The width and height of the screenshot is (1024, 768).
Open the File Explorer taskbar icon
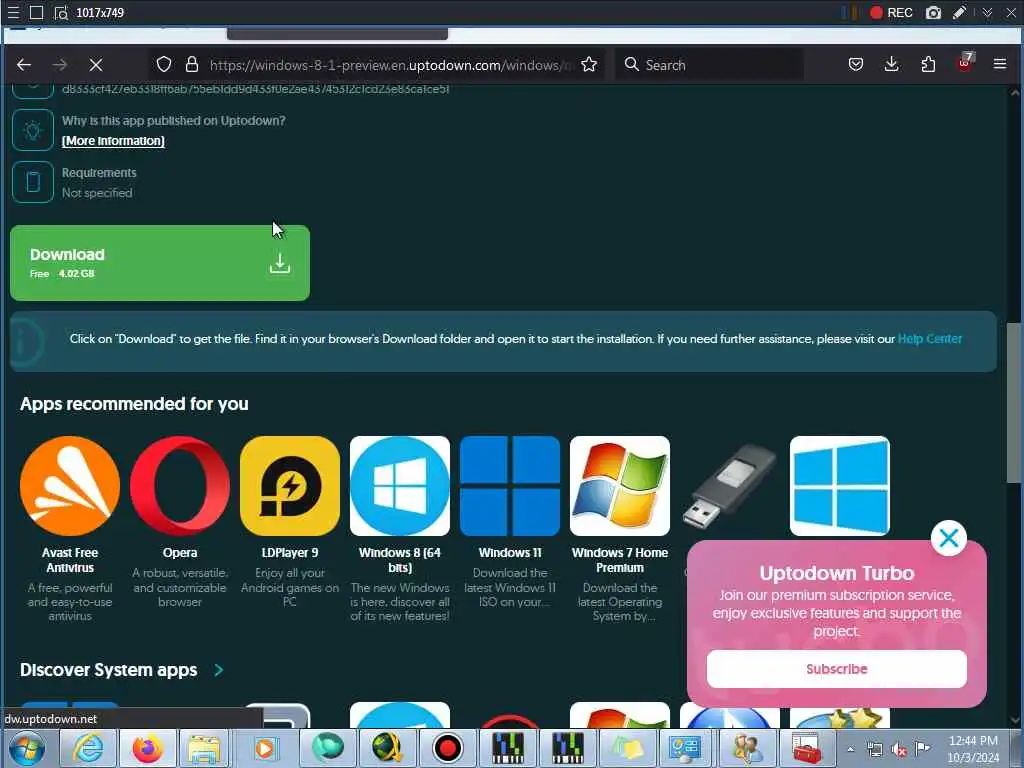pyautogui.click(x=204, y=748)
